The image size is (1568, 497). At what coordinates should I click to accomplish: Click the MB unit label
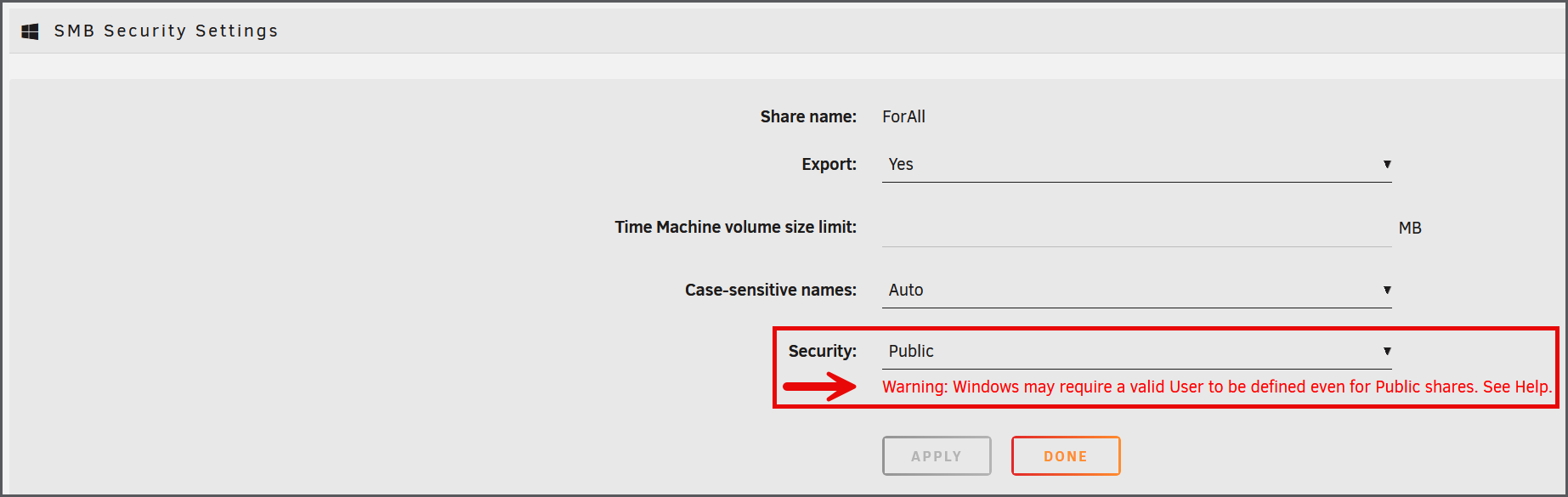click(1410, 229)
